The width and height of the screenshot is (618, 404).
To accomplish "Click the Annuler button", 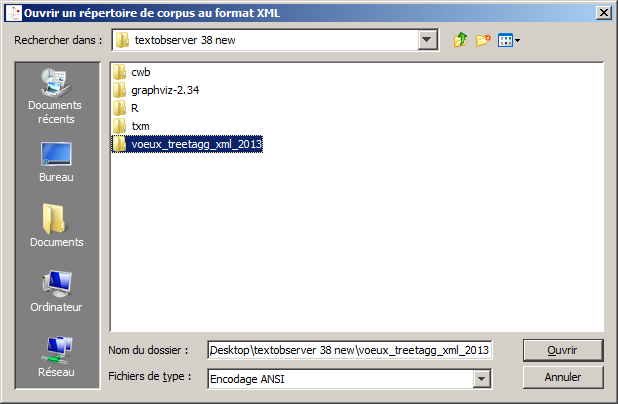I will coord(562,377).
